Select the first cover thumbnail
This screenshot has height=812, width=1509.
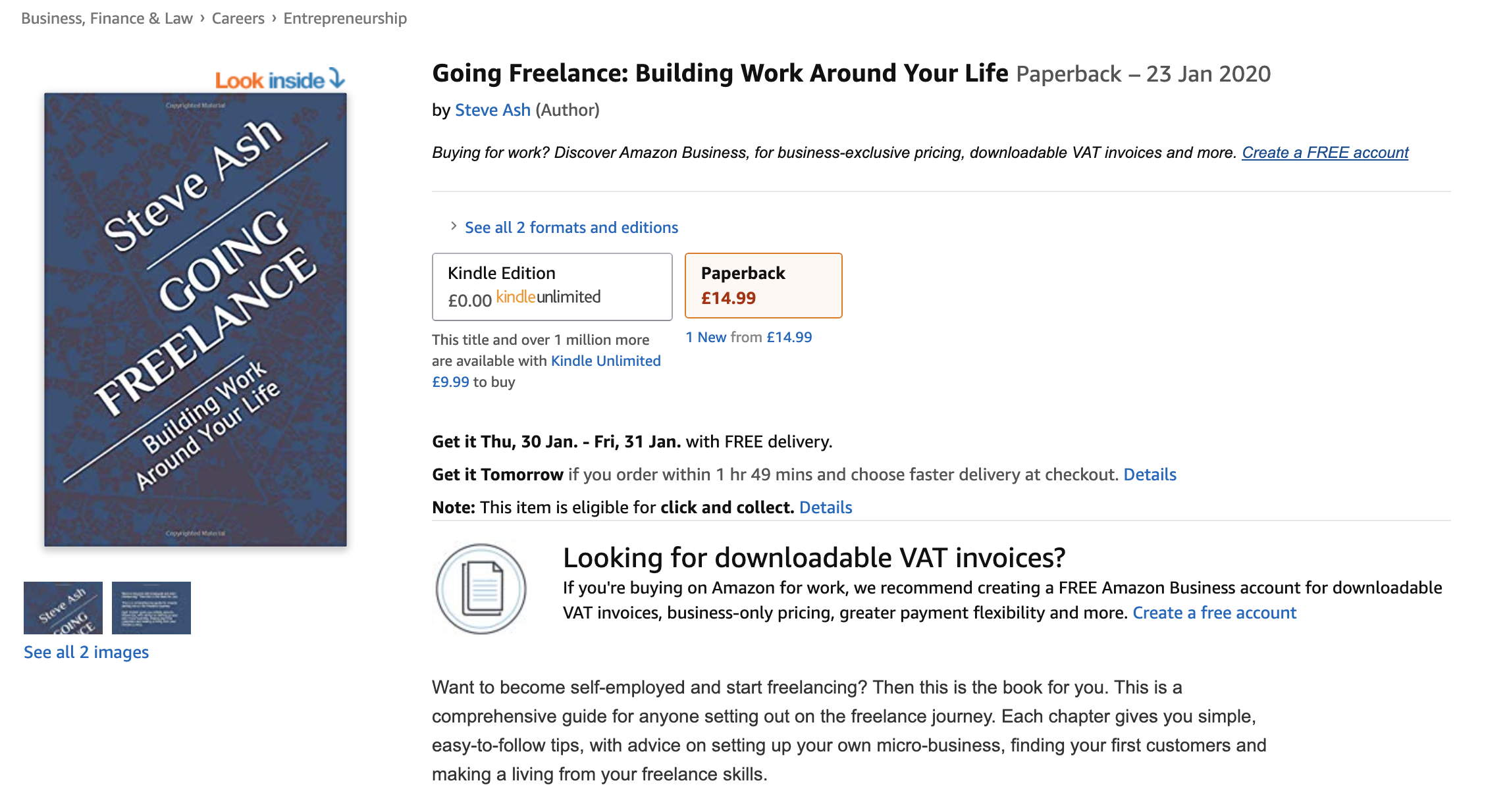click(63, 607)
